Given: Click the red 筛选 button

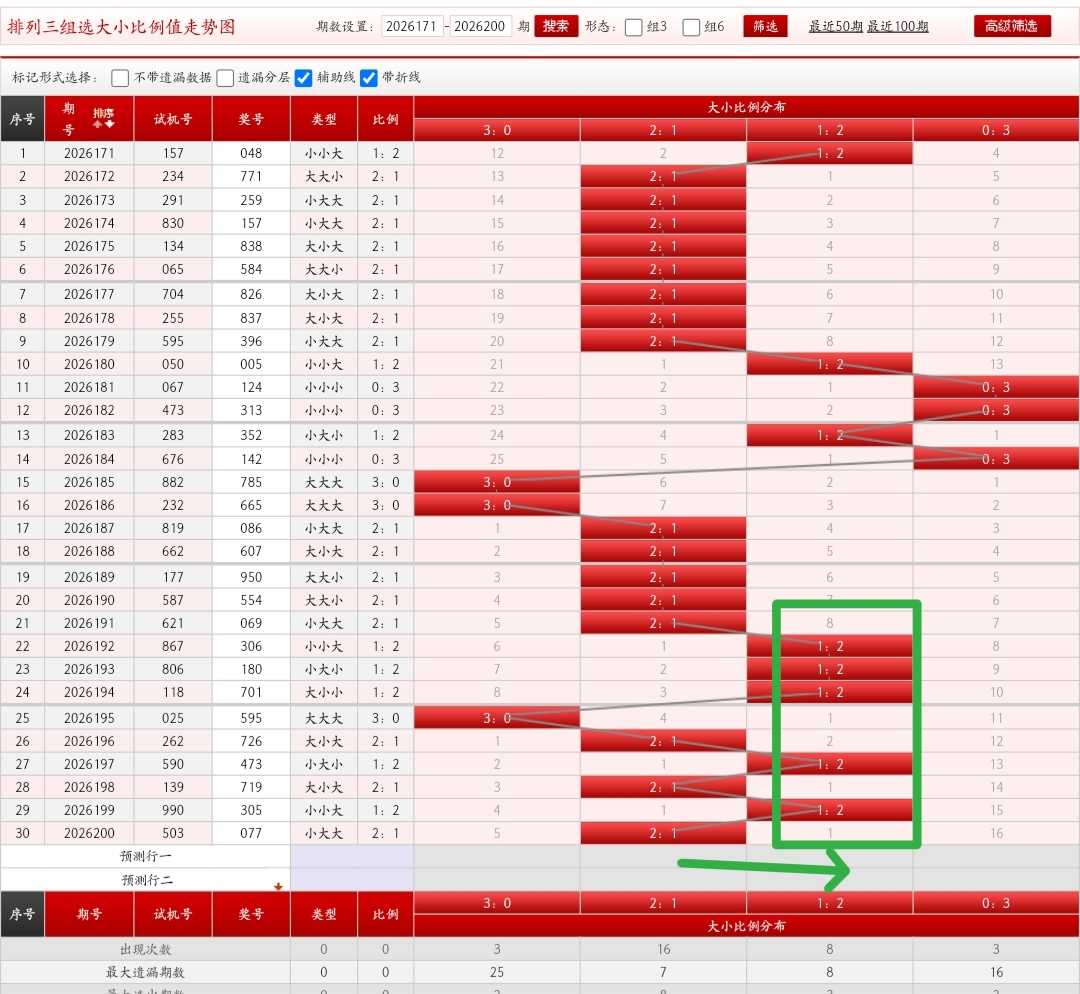Looking at the screenshot, I should point(765,26).
